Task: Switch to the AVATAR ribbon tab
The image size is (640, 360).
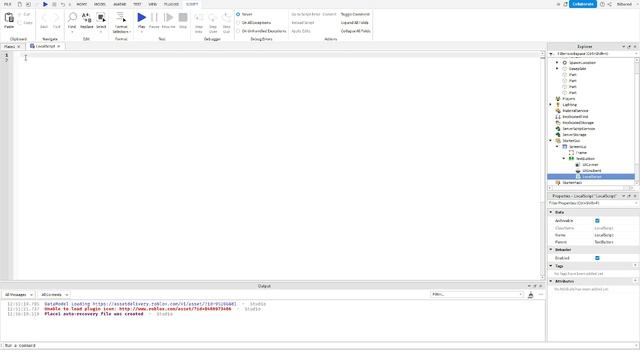Action: [x=120, y=4]
